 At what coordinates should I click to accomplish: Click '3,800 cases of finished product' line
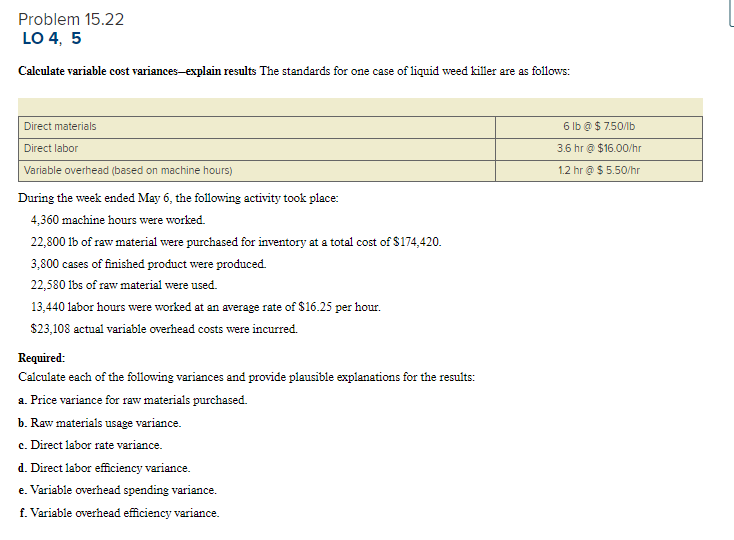point(148,264)
